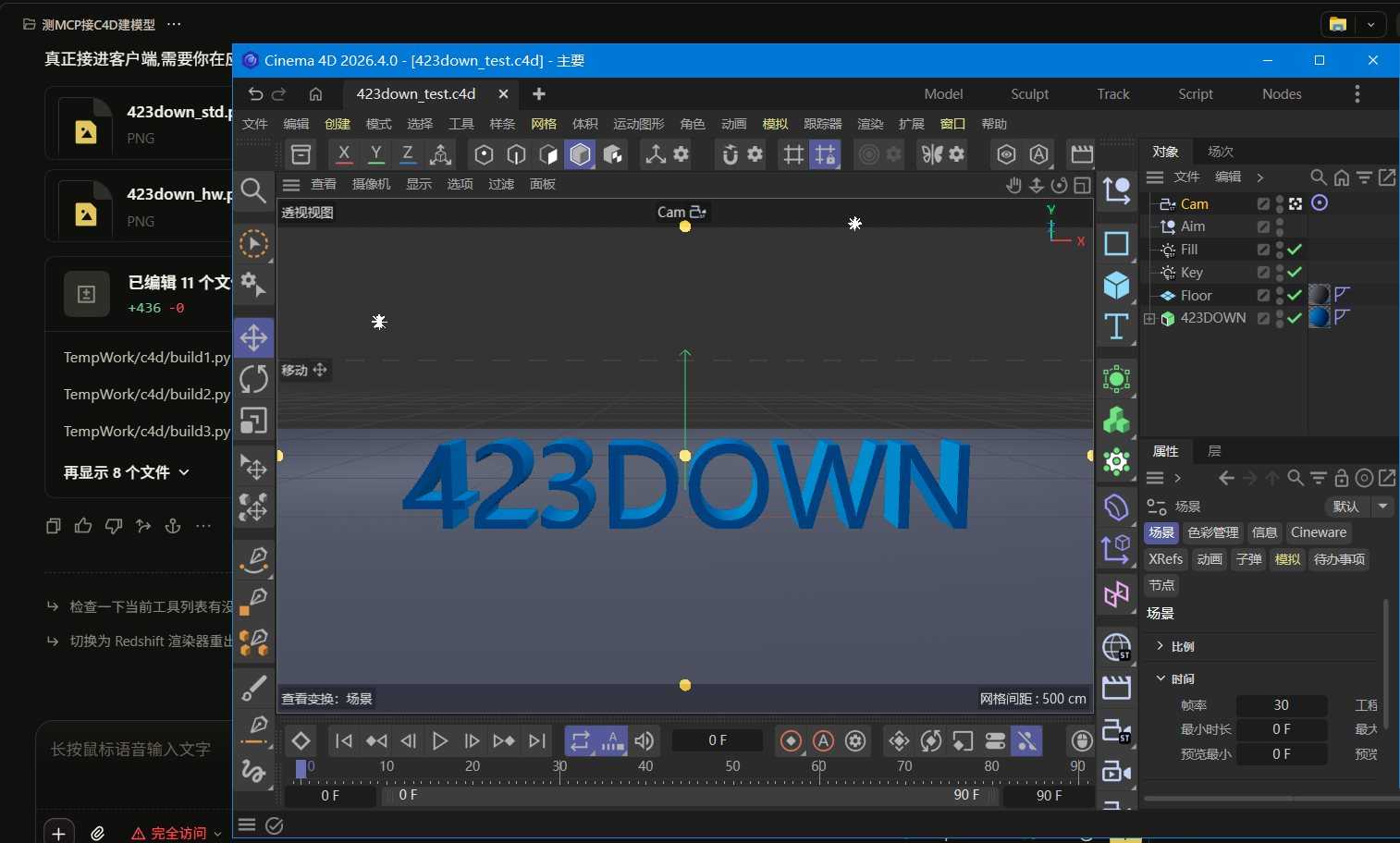
Task: Select the Floor object in list
Action: pyautogui.click(x=1196, y=296)
